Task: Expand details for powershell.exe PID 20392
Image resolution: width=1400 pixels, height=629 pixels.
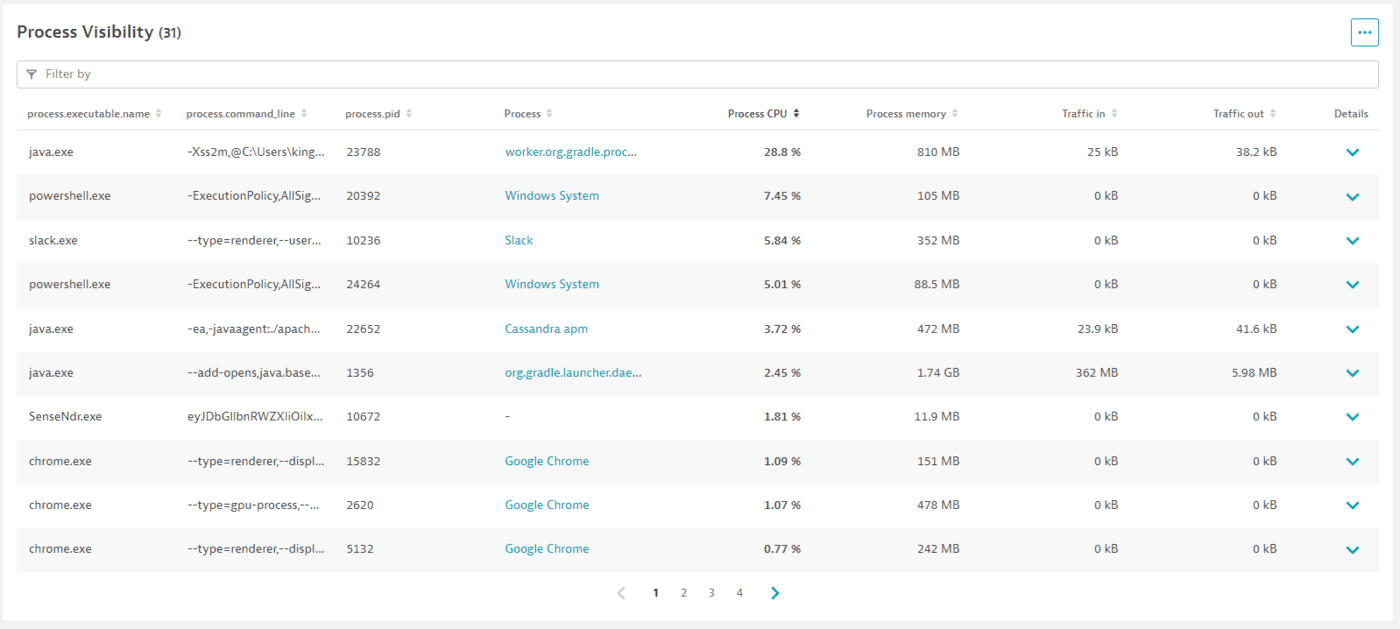Action: [1352, 196]
